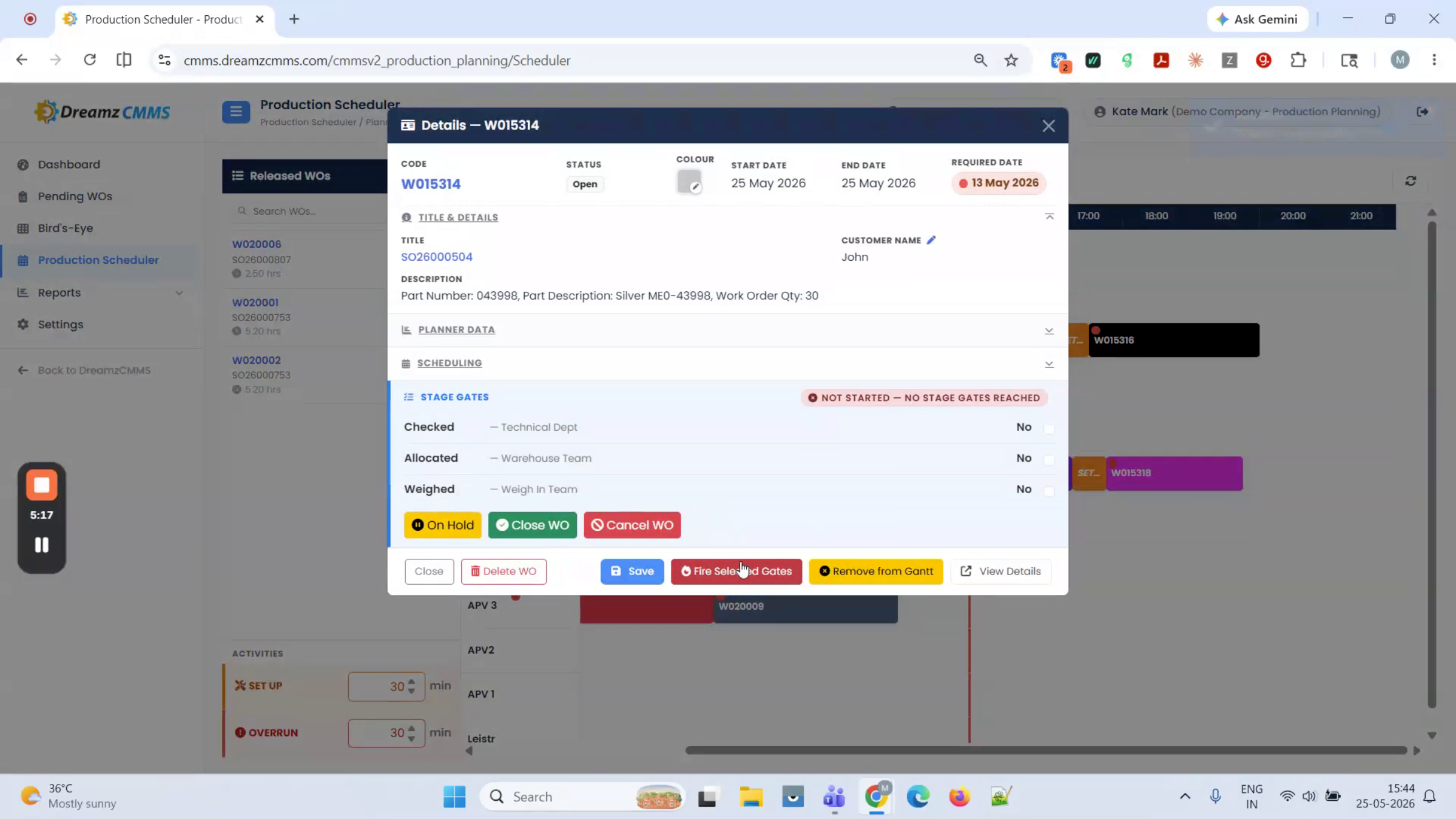Image resolution: width=1456 pixels, height=819 pixels.
Task: Click Delete WO button
Action: pos(504,571)
